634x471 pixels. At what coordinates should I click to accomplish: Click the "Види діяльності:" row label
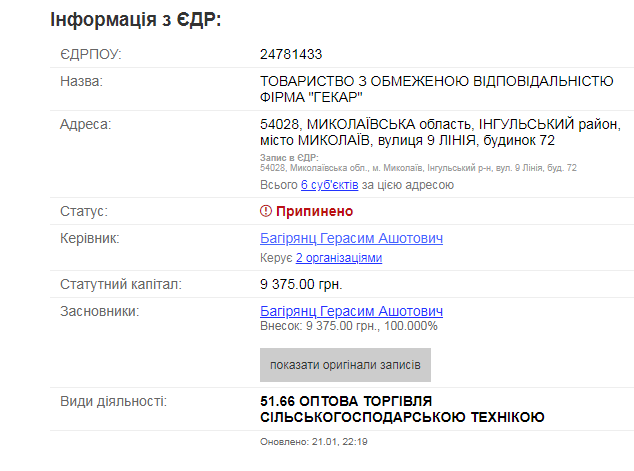pyautogui.click(x=114, y=401)
